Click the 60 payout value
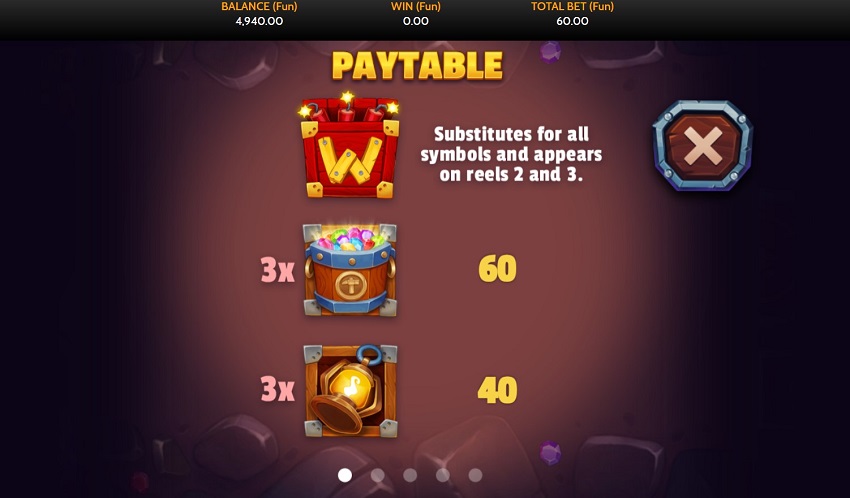 498,269
